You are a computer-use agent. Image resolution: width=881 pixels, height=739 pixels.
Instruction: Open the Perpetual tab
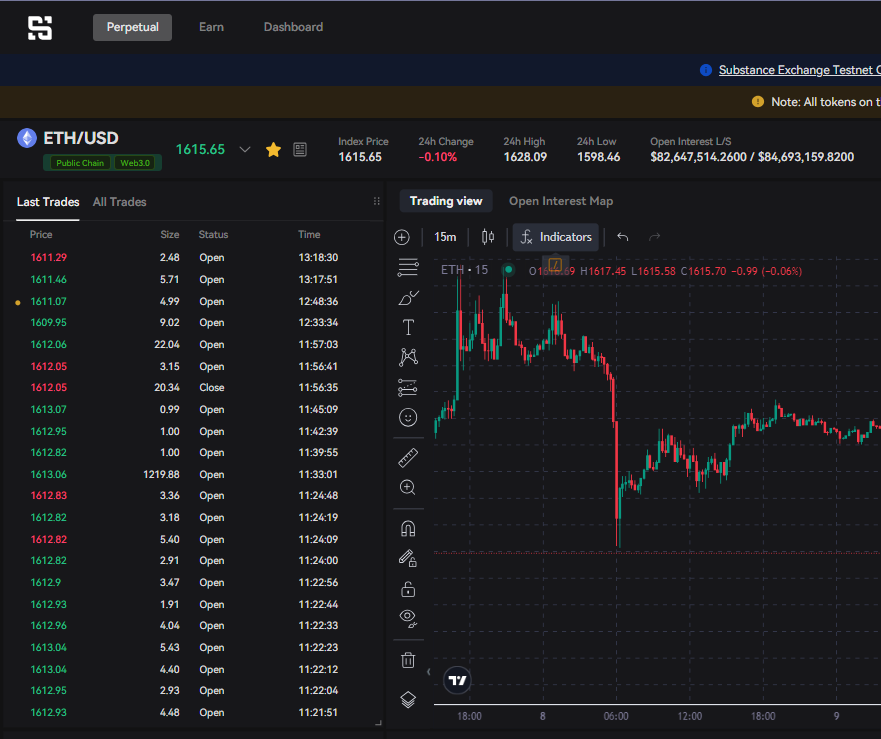(x=133, y=27)
